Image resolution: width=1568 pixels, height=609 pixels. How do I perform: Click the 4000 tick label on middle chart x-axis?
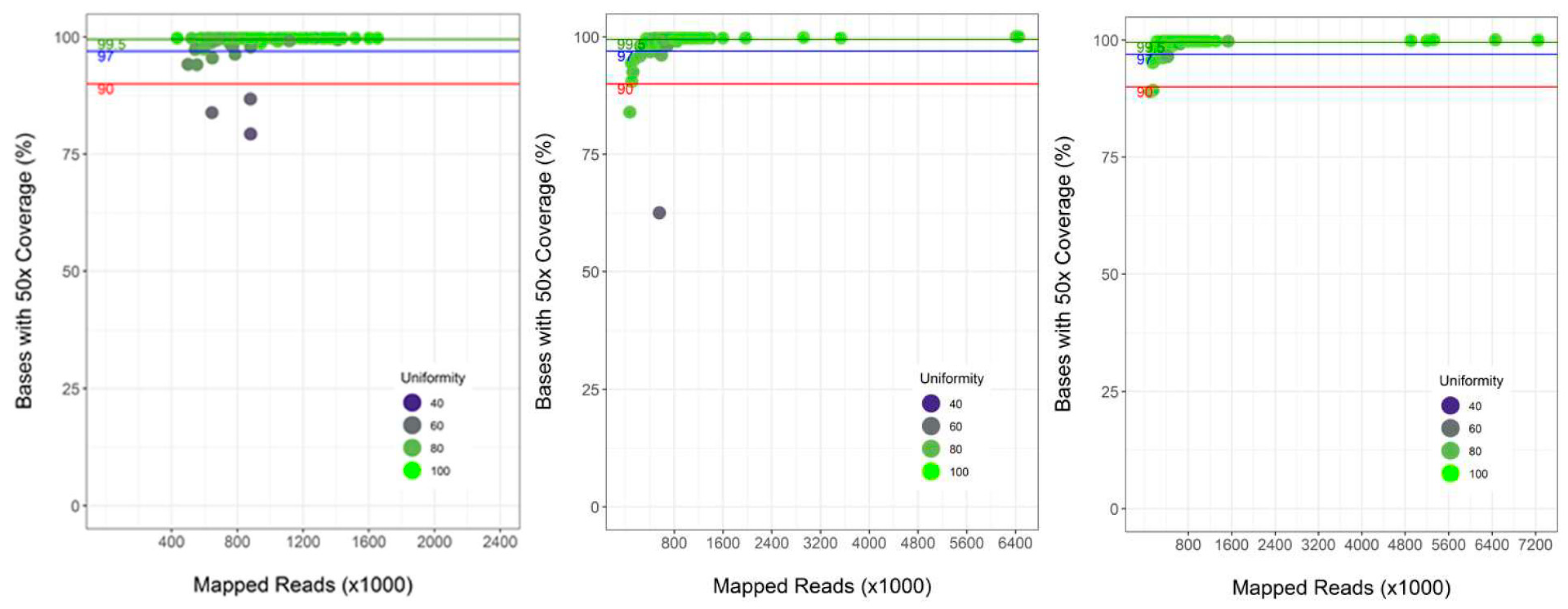[x=868, y=543]
